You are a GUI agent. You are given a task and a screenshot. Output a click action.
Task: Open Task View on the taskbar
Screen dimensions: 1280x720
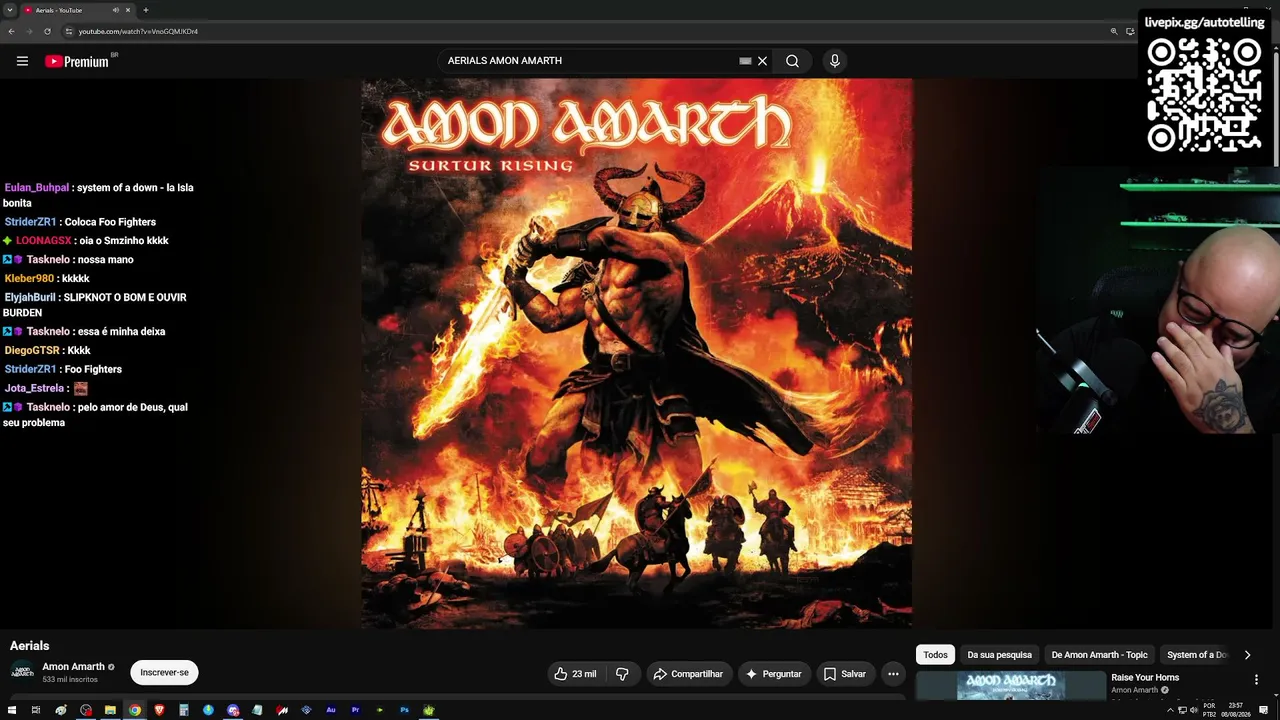36,710
